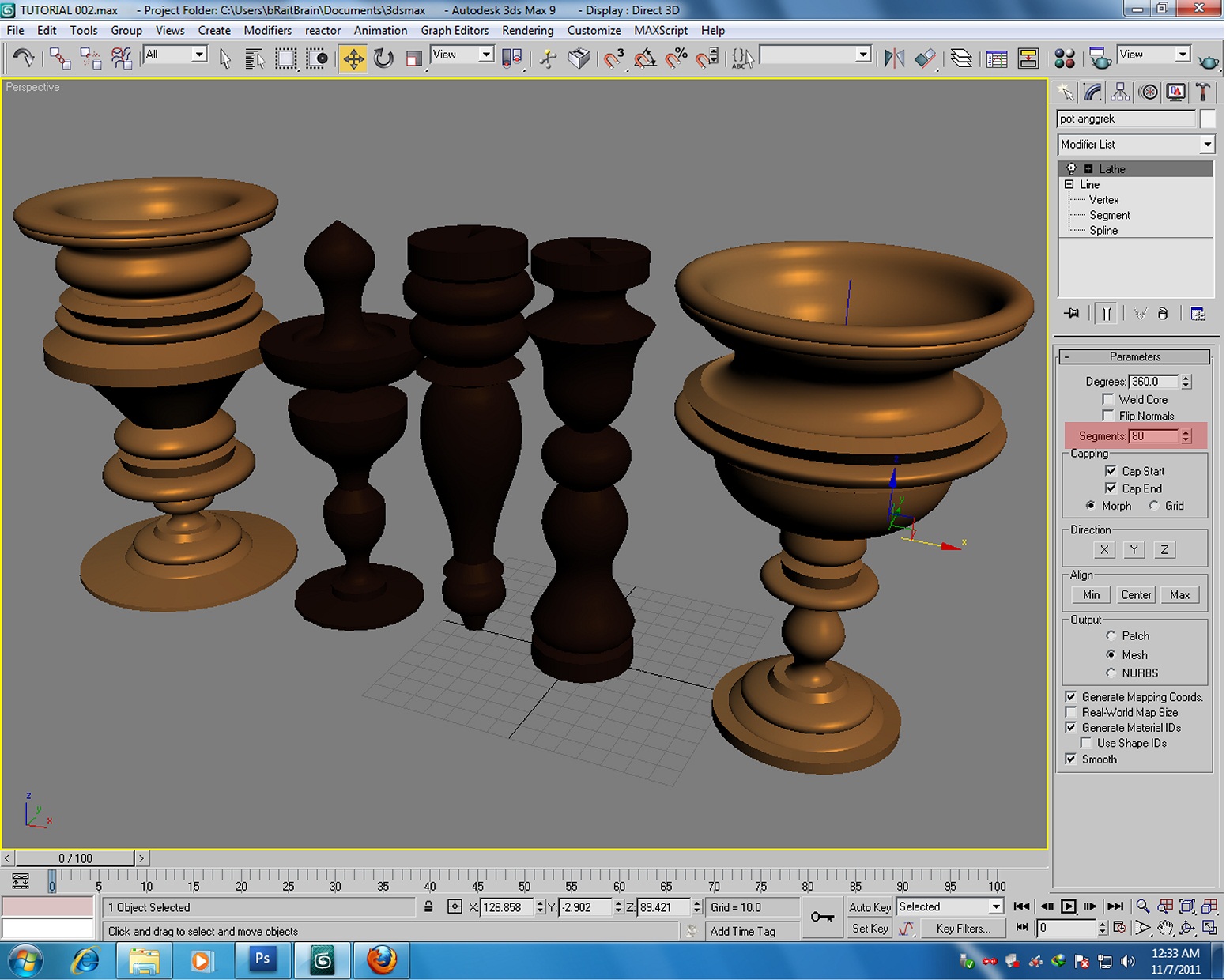Remove the modifier with the trash icon
This screenshot has height=980, width=1226.
(x=1162, y=313)
